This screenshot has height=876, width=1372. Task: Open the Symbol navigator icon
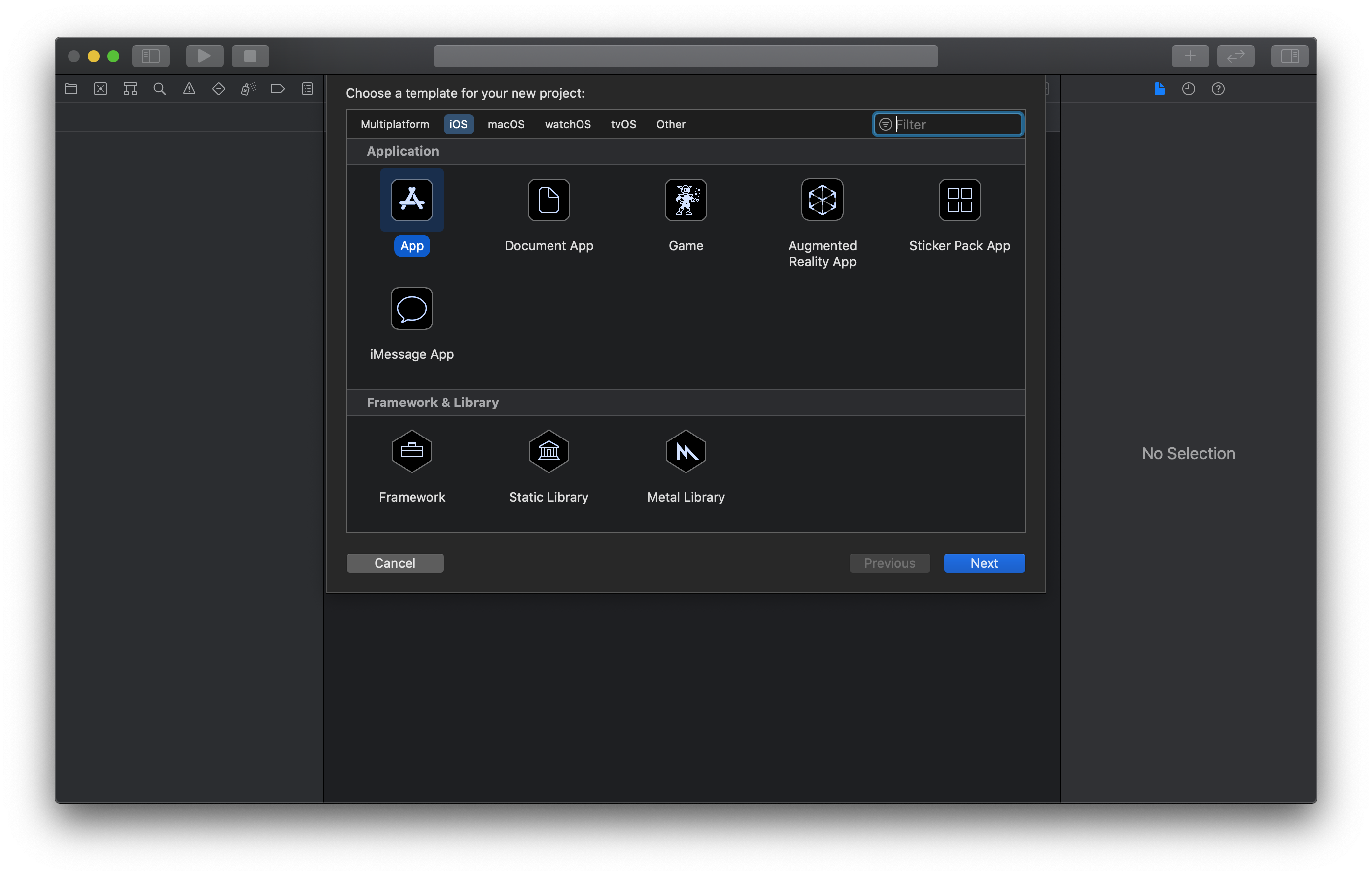[x=130, y=89]
